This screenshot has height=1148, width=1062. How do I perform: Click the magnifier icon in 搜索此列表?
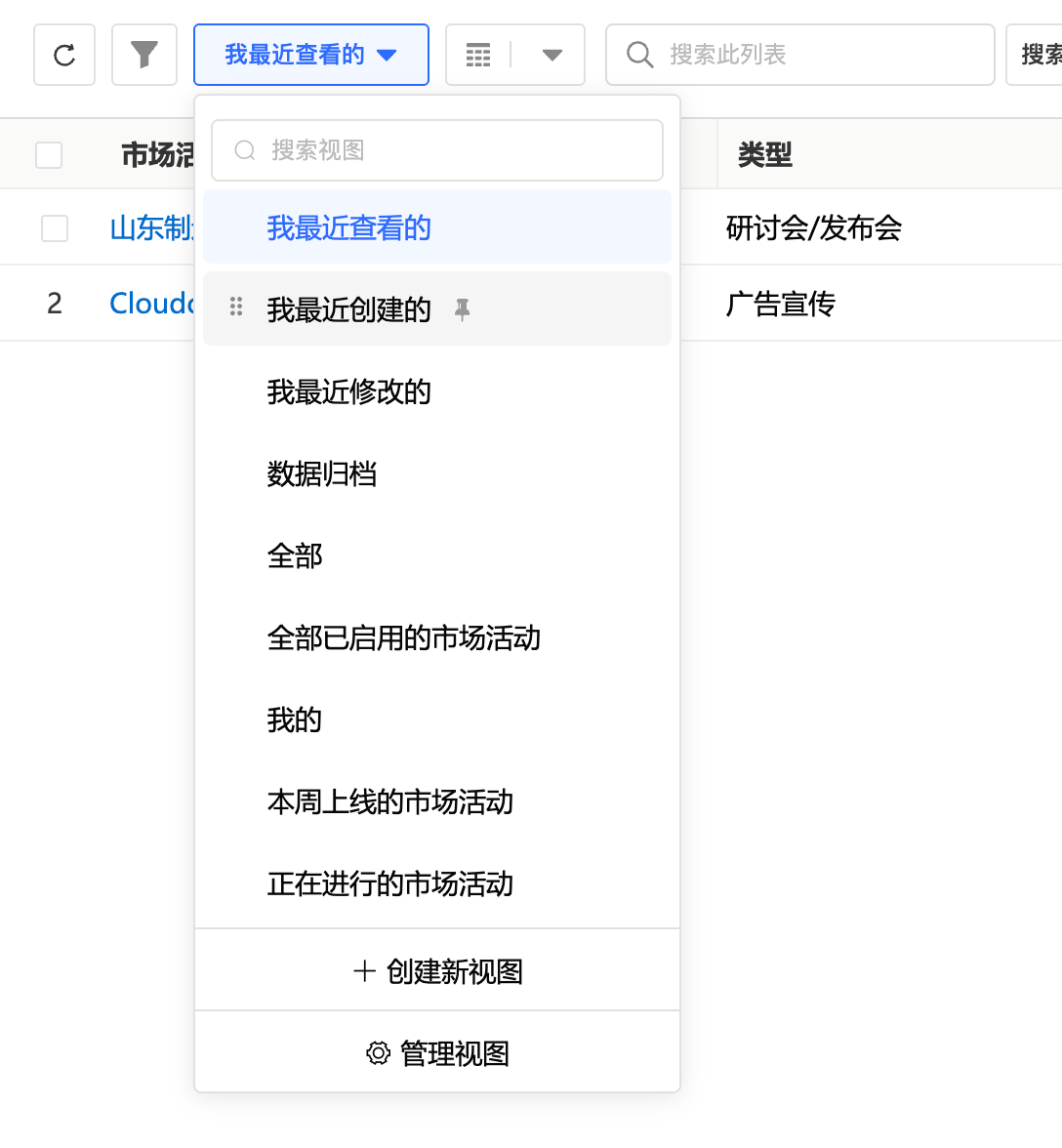[640, 55]
